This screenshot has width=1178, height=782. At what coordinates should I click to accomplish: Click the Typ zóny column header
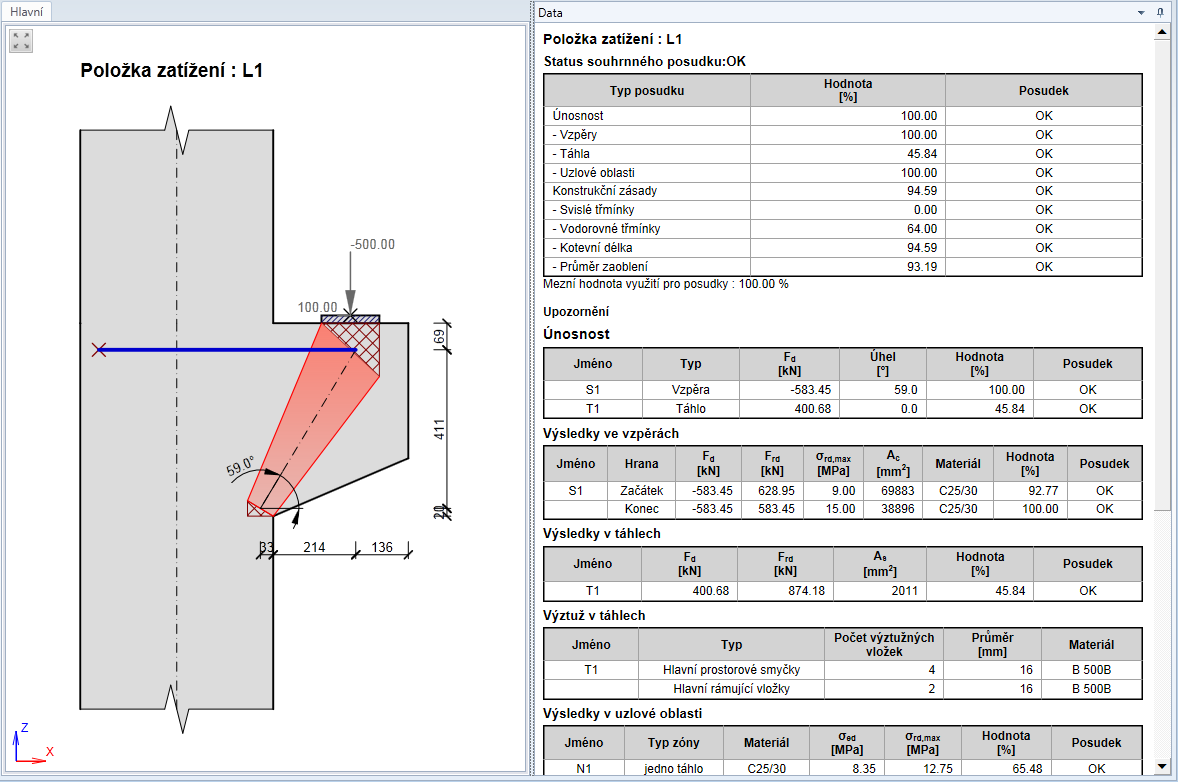click(674, 742)
